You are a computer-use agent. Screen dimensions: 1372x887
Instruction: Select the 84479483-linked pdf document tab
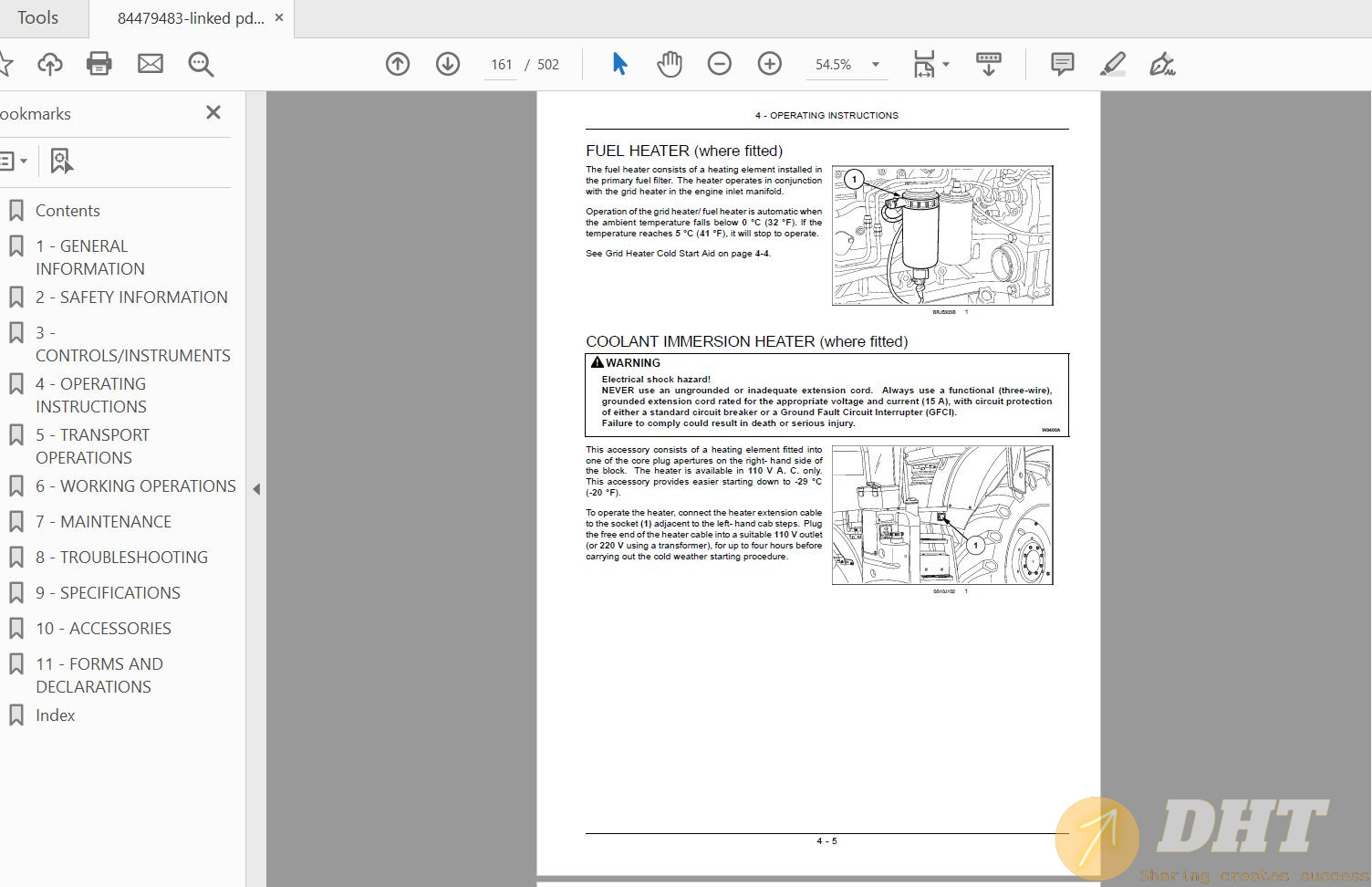pyautogui.click(x=191, y=18)
